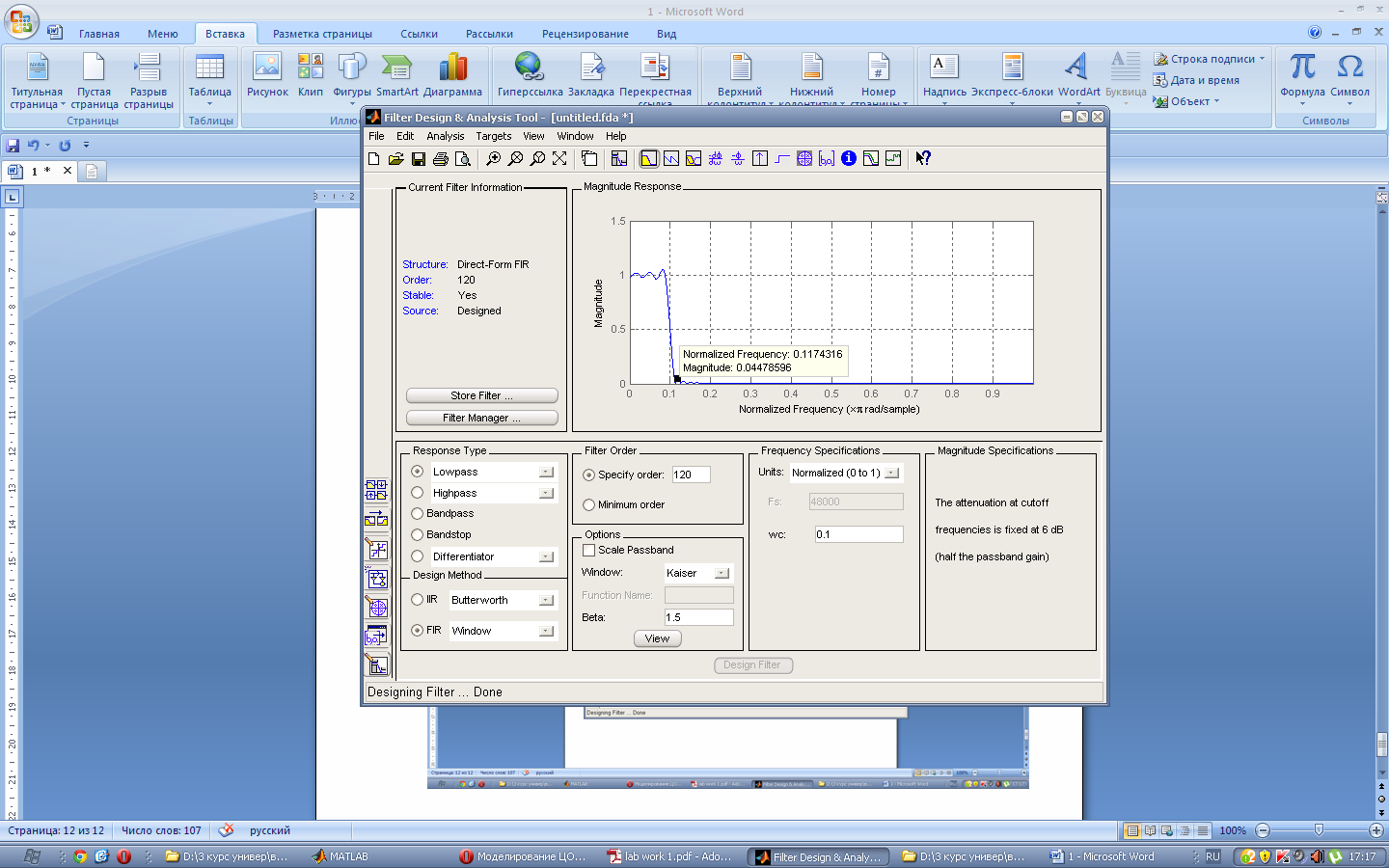The height and width of the screenshot is (868, 1389).
Task: Click the Store Filter button
Action: point(482,396)
